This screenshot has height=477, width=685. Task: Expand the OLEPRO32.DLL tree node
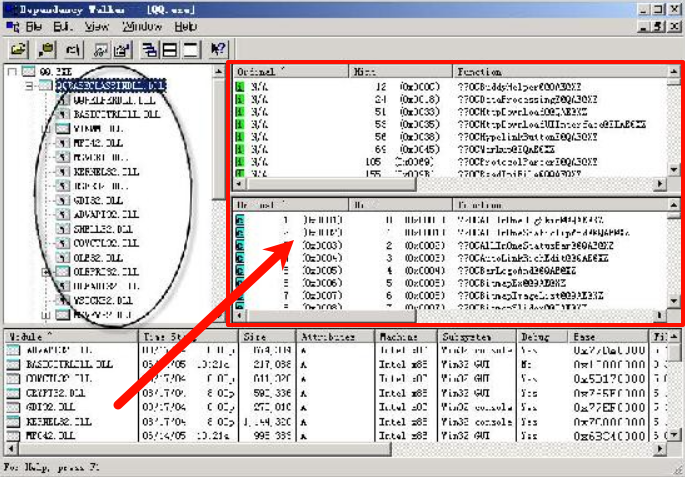pyautogui.click(x=46, y=271)
